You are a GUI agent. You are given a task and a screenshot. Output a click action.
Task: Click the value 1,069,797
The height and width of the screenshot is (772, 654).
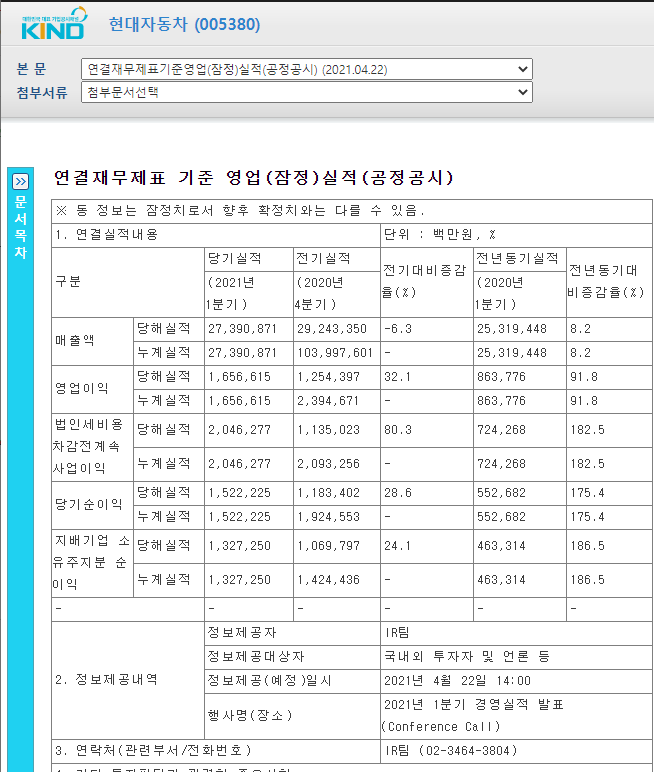tap(328, 547)
